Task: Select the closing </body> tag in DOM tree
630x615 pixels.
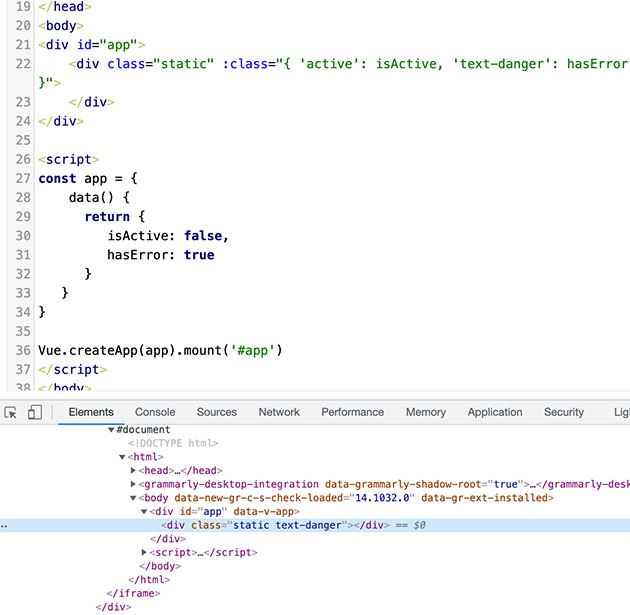Action: pos(160,566)
